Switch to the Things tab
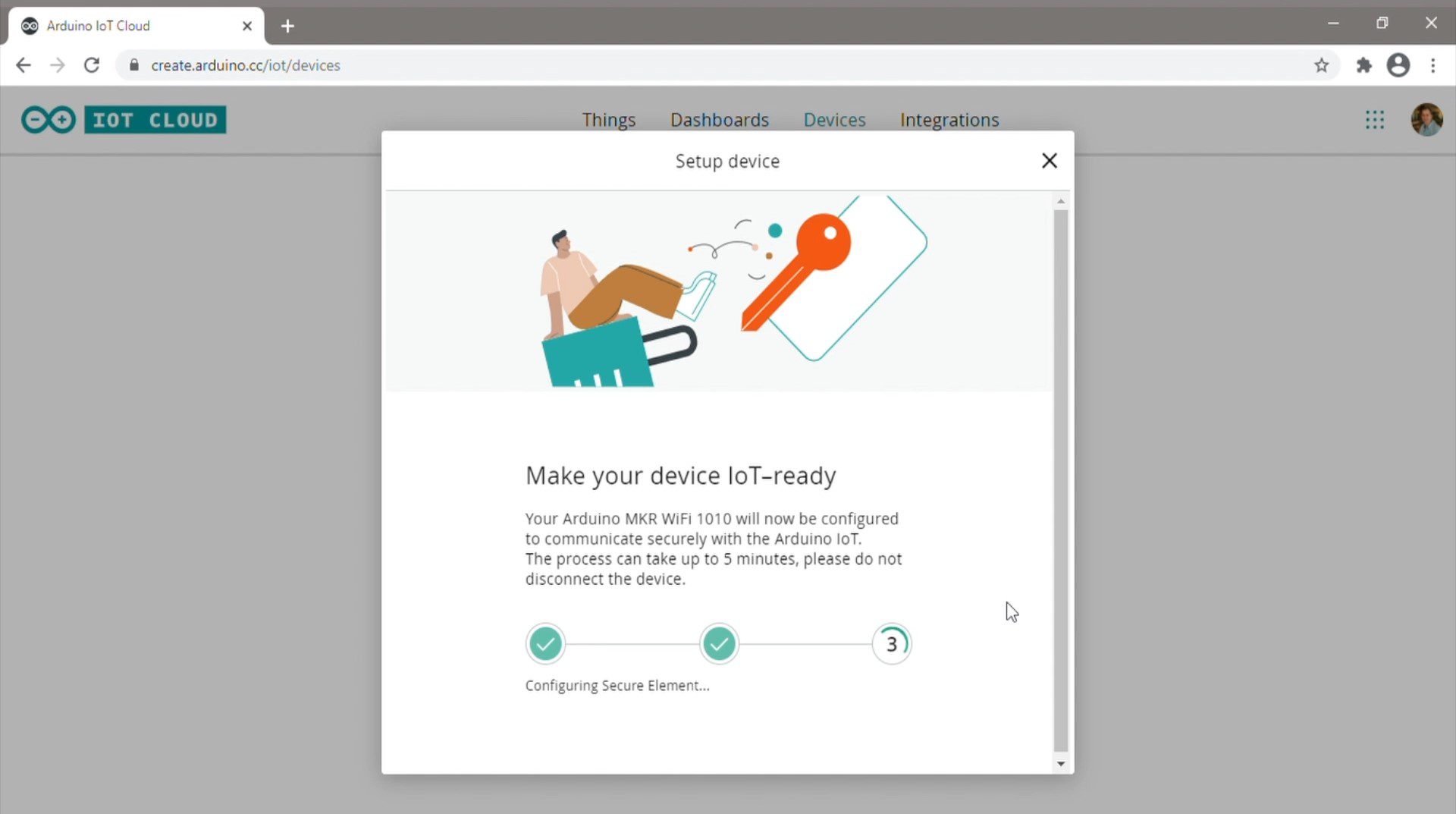Screen dimensions: 1456x814 tap(608, 120)
